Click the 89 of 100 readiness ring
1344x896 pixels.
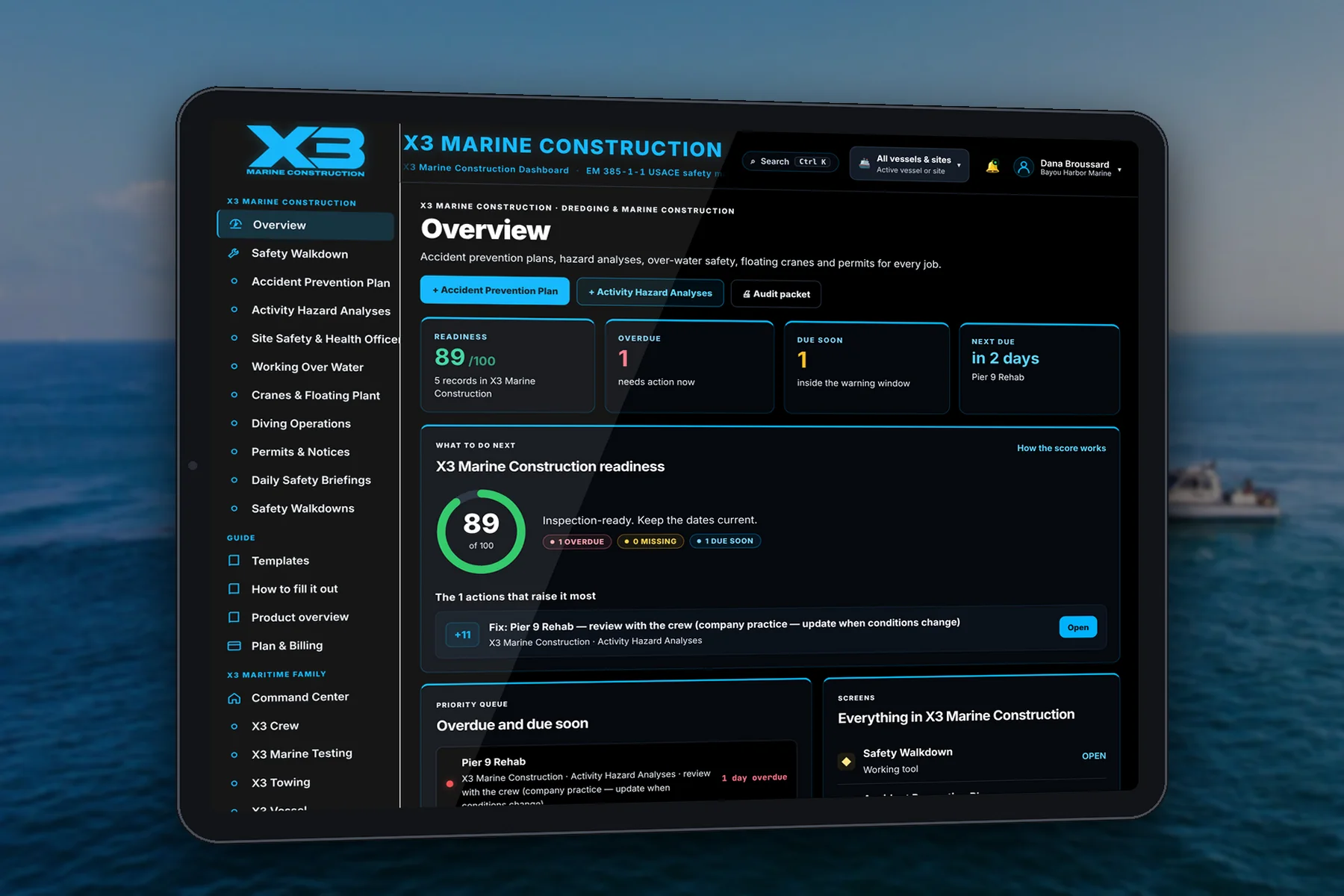[481, 532]
